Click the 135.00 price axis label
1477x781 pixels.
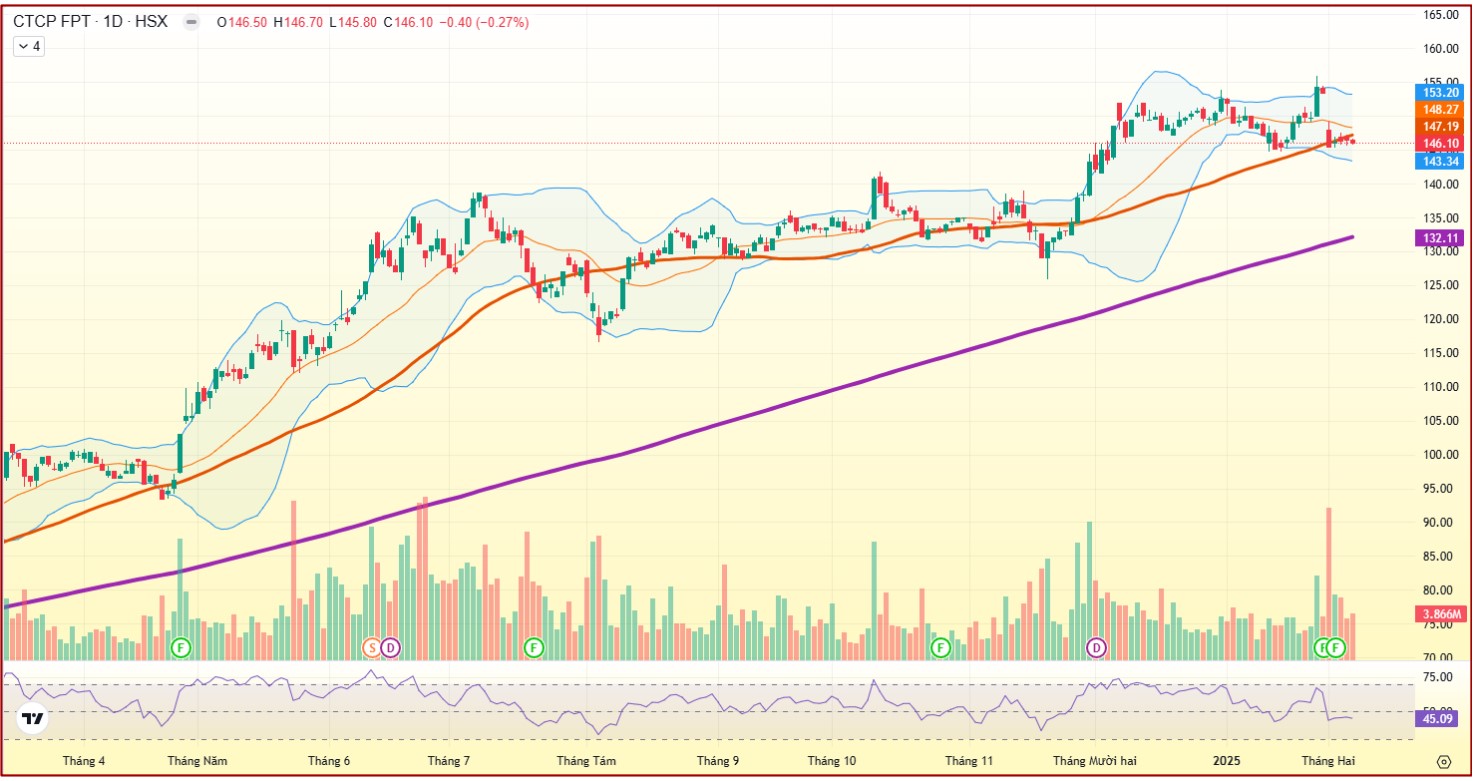[1442, 218]
